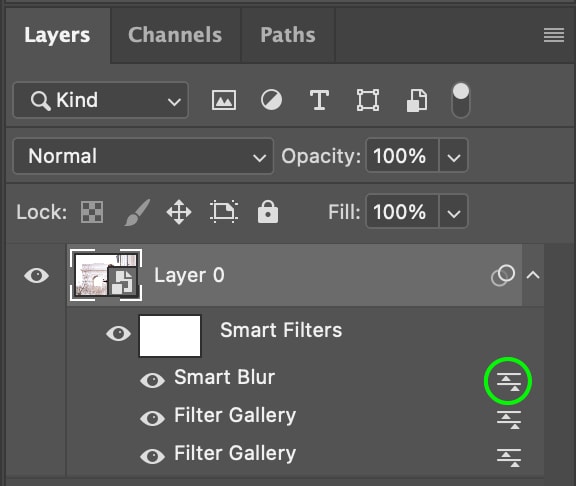This screenshot has width=576, height=486.
Task: Toggle visibility of Smart Filters
Action: (118, 334)
